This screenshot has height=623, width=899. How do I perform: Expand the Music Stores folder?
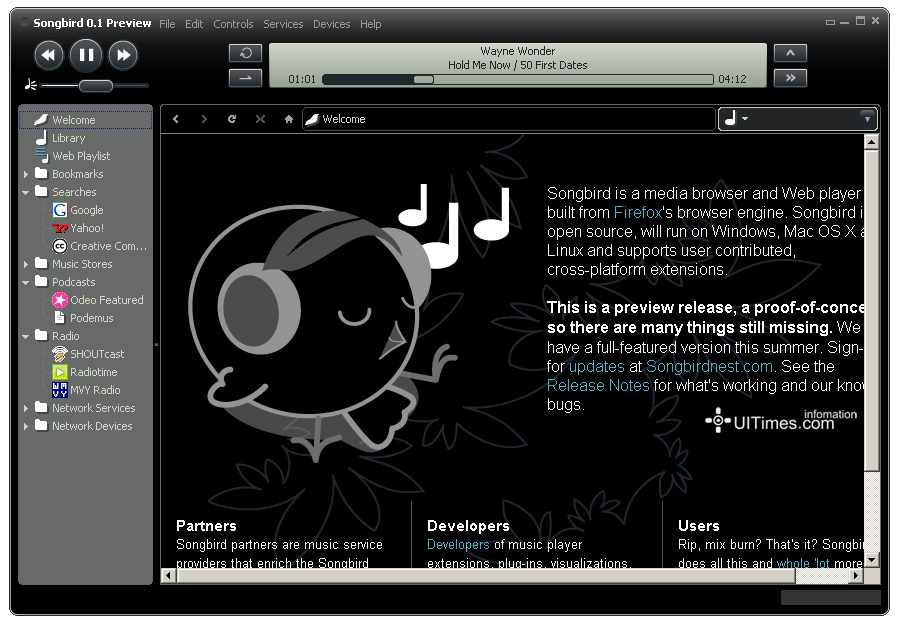coord(26,264)
